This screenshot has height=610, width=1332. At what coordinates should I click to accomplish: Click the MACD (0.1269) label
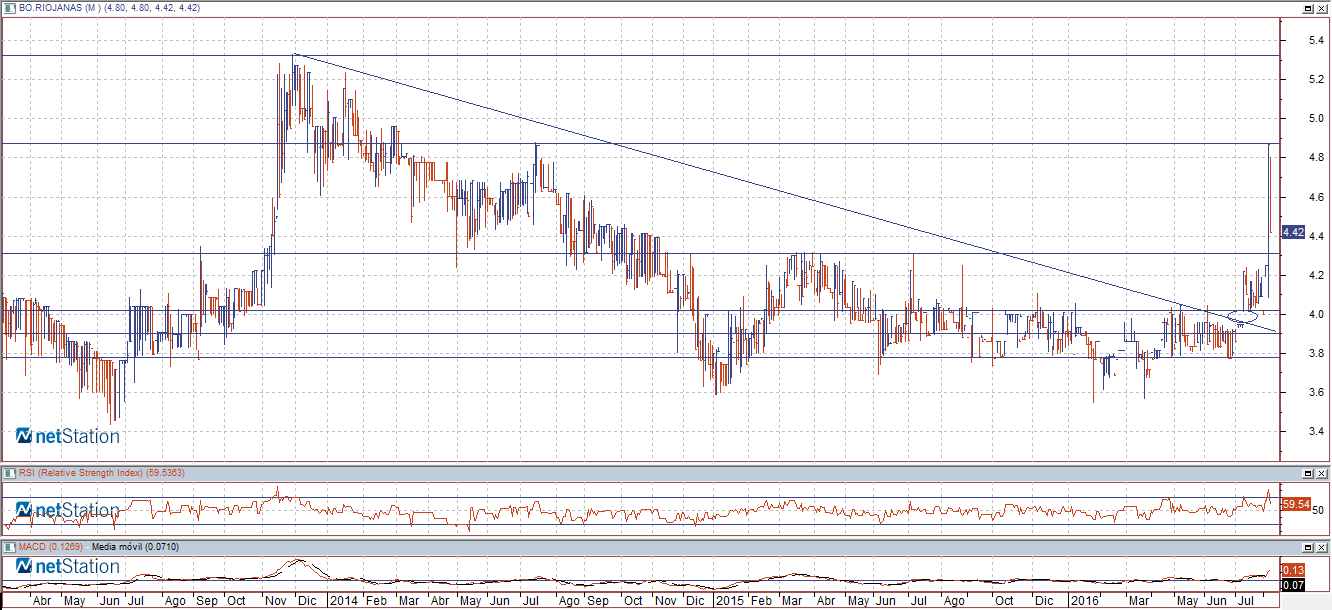click(51, 548)
